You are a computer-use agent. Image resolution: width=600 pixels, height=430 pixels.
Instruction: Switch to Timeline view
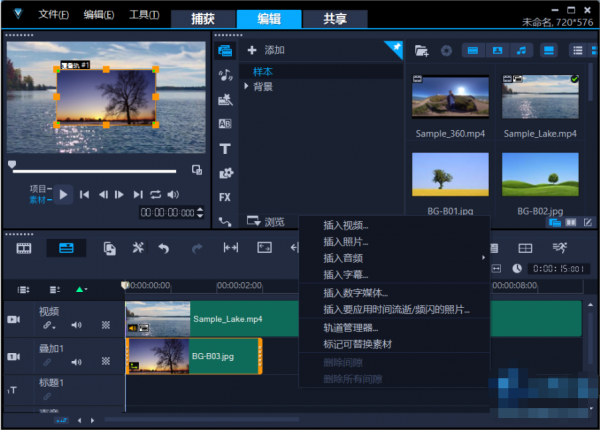pos(66,249)
